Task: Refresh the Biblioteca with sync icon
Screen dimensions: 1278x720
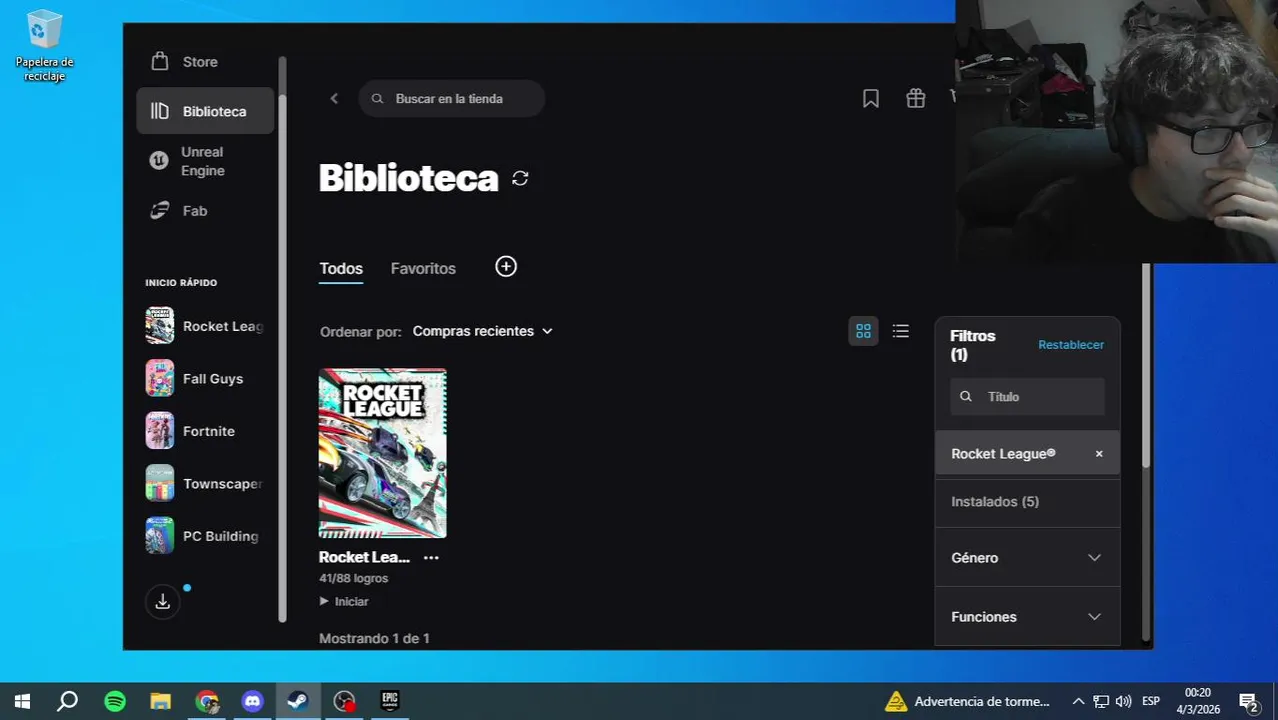Action: 520,178
